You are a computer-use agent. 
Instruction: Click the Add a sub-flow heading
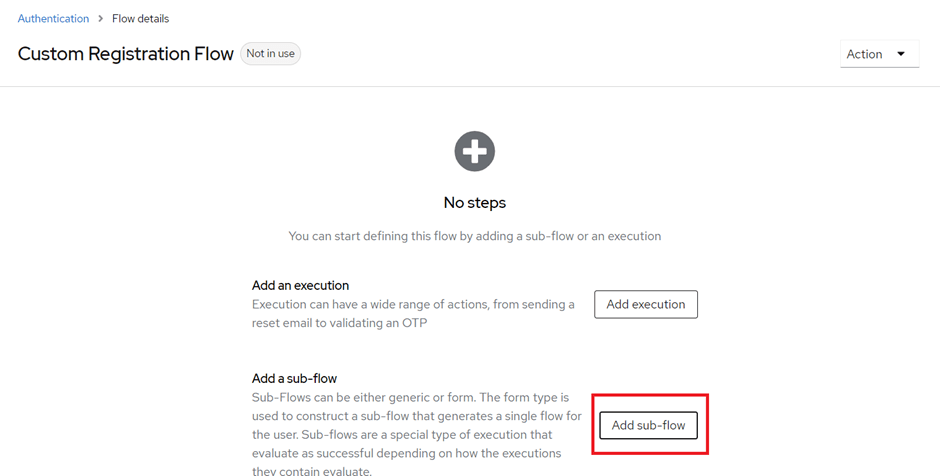[x=294, y=378]
